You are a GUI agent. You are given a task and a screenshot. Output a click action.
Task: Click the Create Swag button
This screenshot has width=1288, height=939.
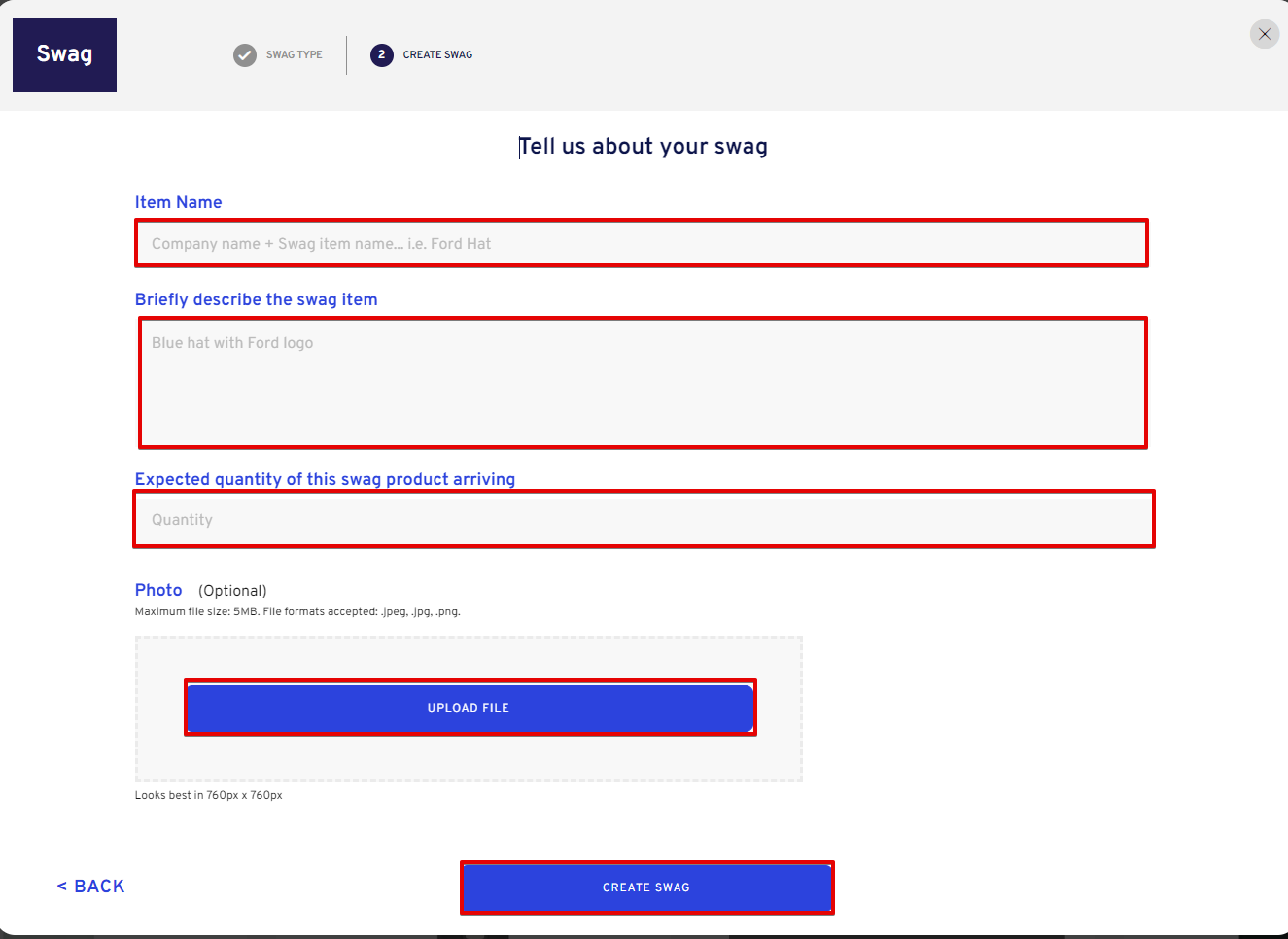click(646, 887)
